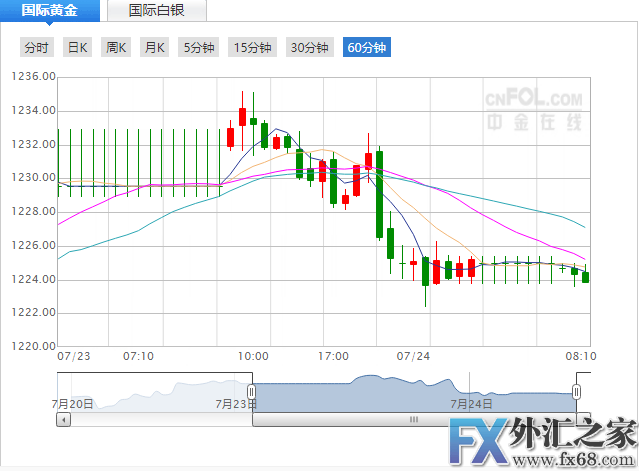Switch chart to 30分钟 interval
The height and width of the screenshot is (471, 639).
310,47
